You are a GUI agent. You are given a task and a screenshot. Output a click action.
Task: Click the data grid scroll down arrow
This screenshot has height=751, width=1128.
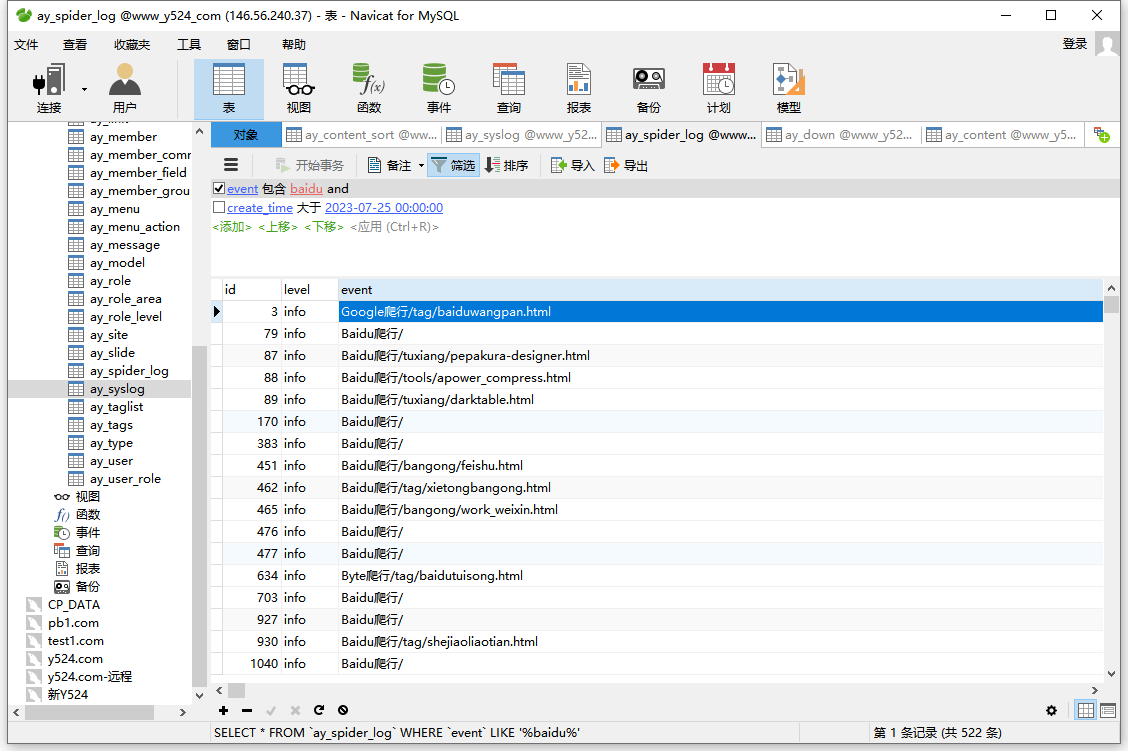click(x=1111, y=674)
